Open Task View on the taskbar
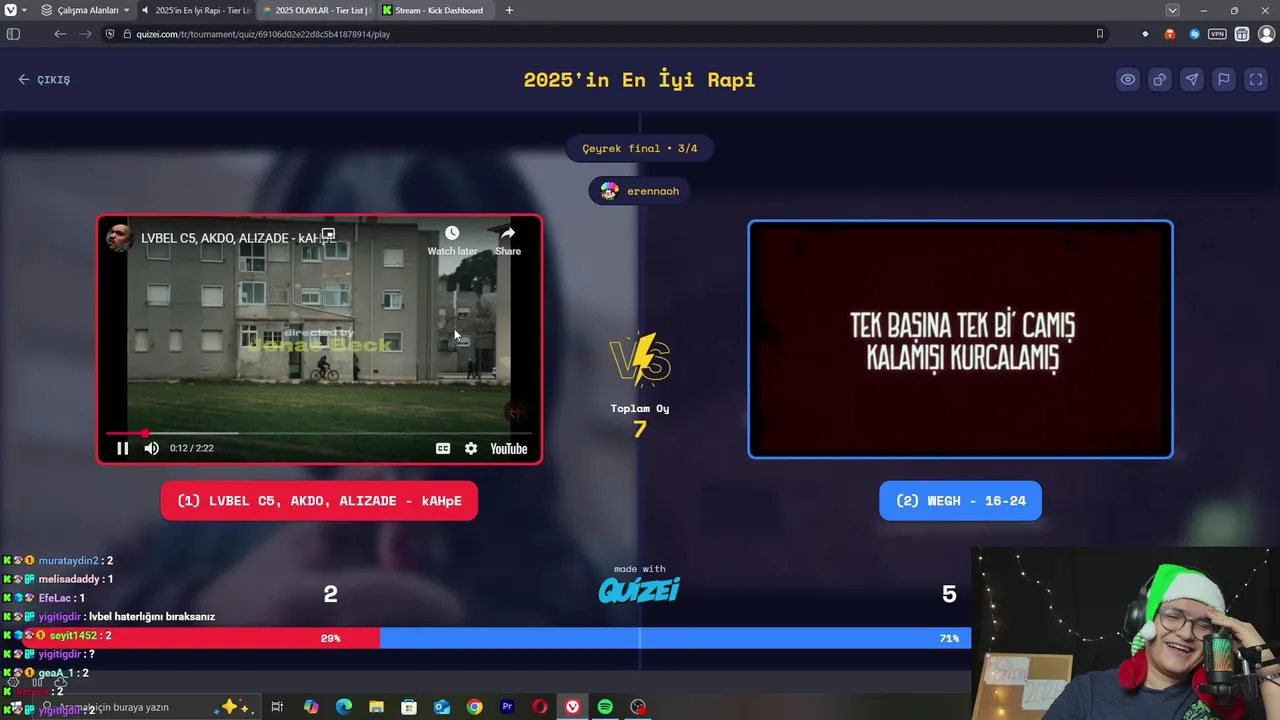The width and height of the screenshot is (1280, 720). point(277,707)
